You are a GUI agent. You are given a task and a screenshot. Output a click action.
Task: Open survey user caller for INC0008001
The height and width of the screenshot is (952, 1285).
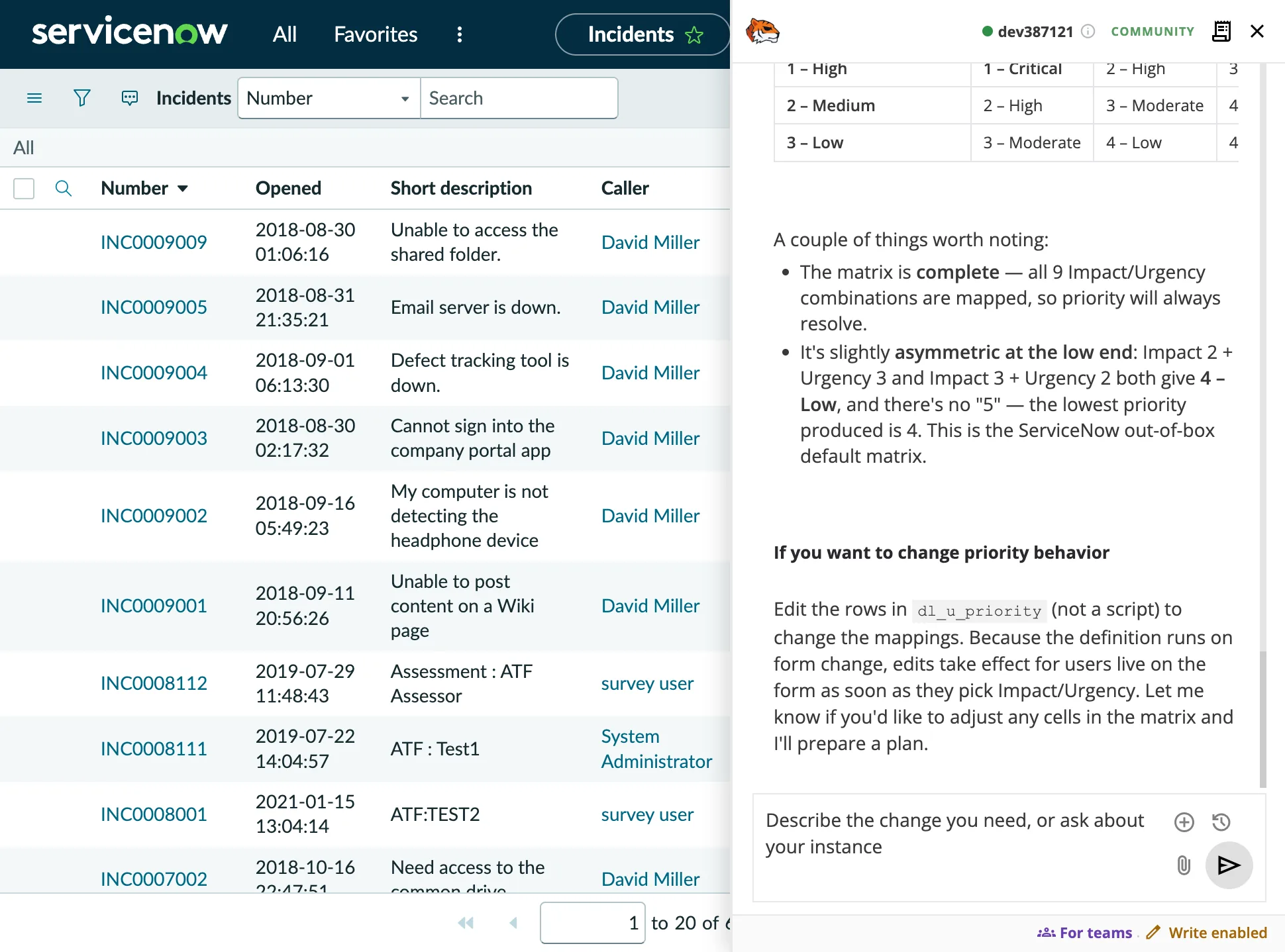click(x=647, y=814)
